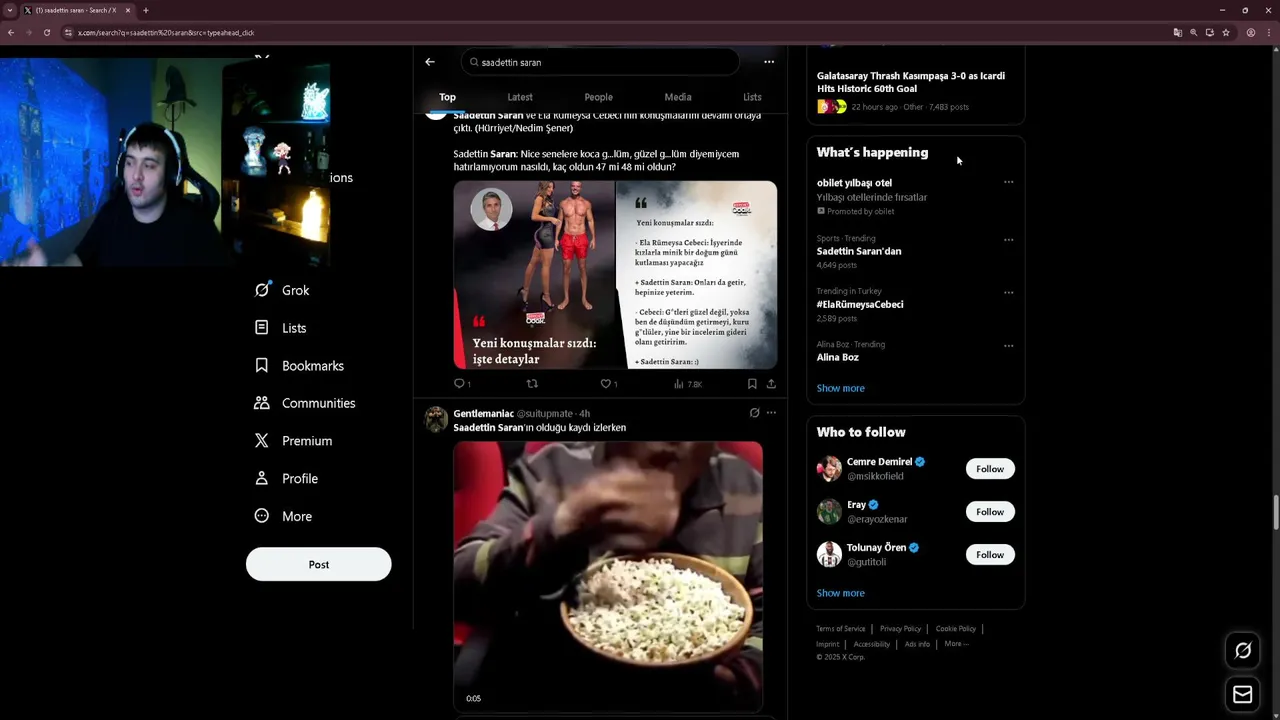This screenshot has height=720, width=1280.
Task: Open the More circle icon in sidebar
Action: tap(261, 516)
